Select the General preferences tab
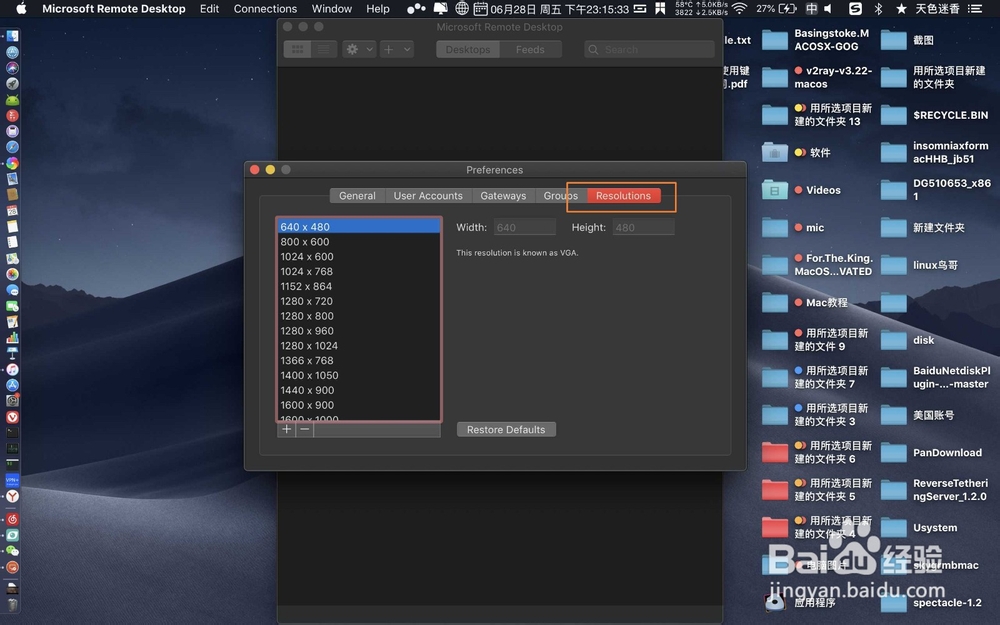The width and height of the screenshot is (1000, 625). 356,195
